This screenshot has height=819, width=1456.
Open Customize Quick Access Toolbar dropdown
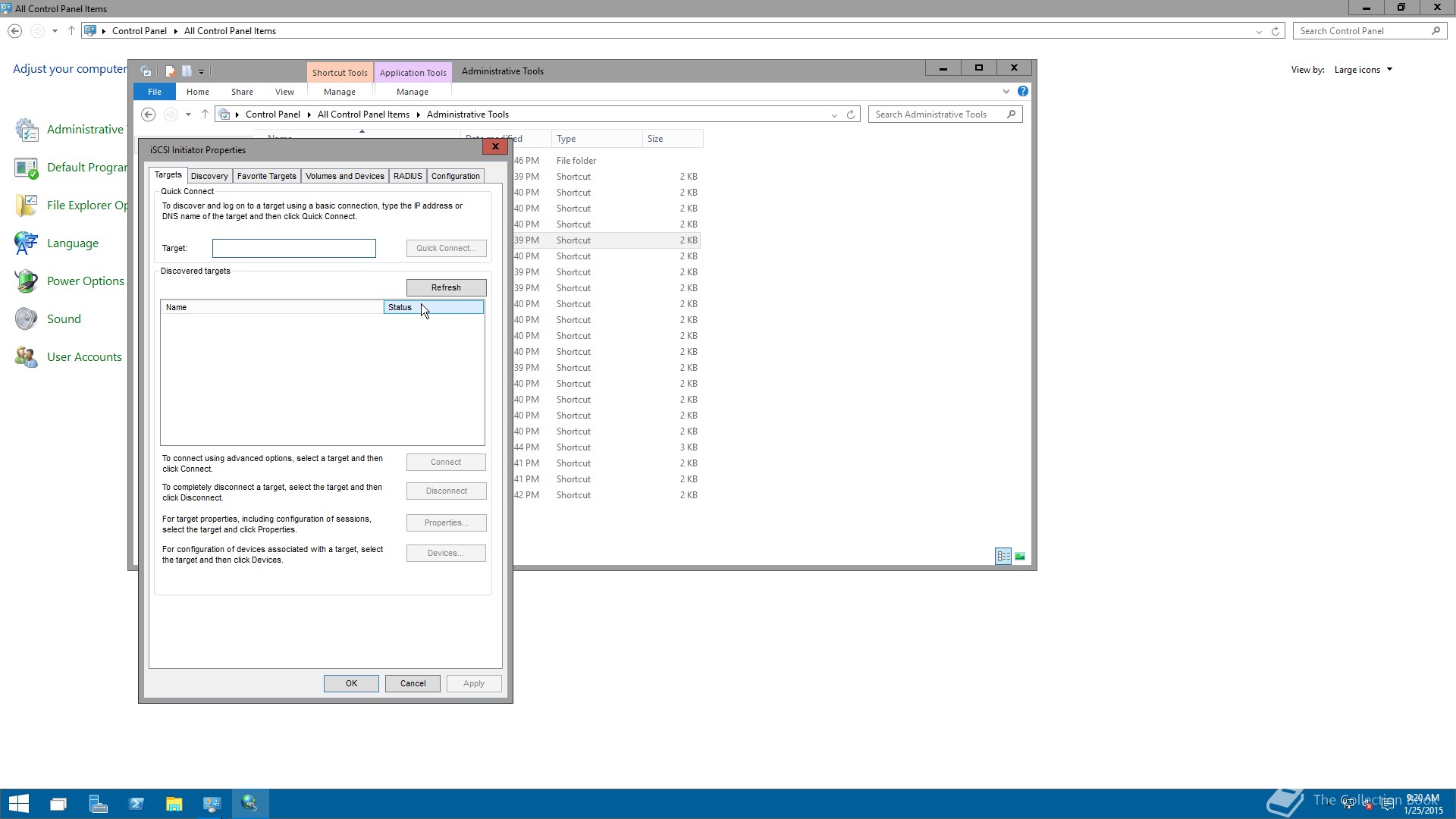(201, 72)
